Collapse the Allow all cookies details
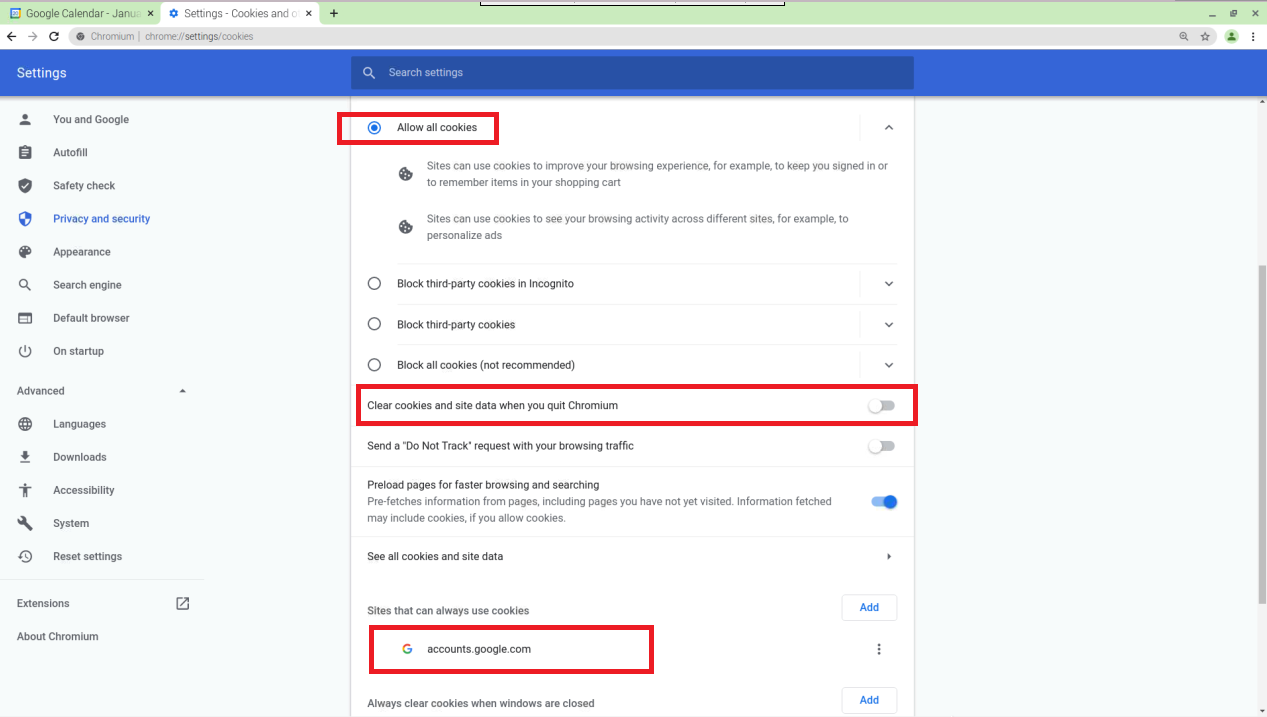Image resolution: width=1267 pixels, height=717 pixels. pyautogui.click(x=889, y=128)
